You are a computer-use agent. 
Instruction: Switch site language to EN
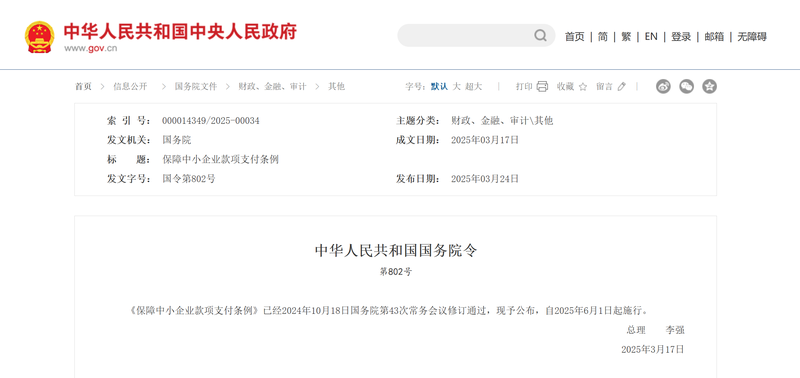pos(651,37)
